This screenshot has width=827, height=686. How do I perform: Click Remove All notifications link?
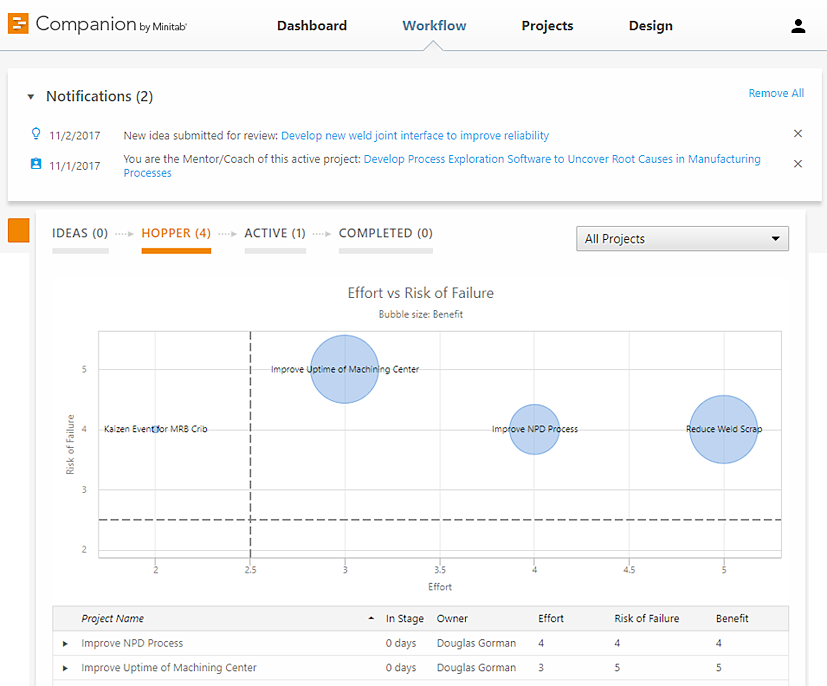pos(776,93)
